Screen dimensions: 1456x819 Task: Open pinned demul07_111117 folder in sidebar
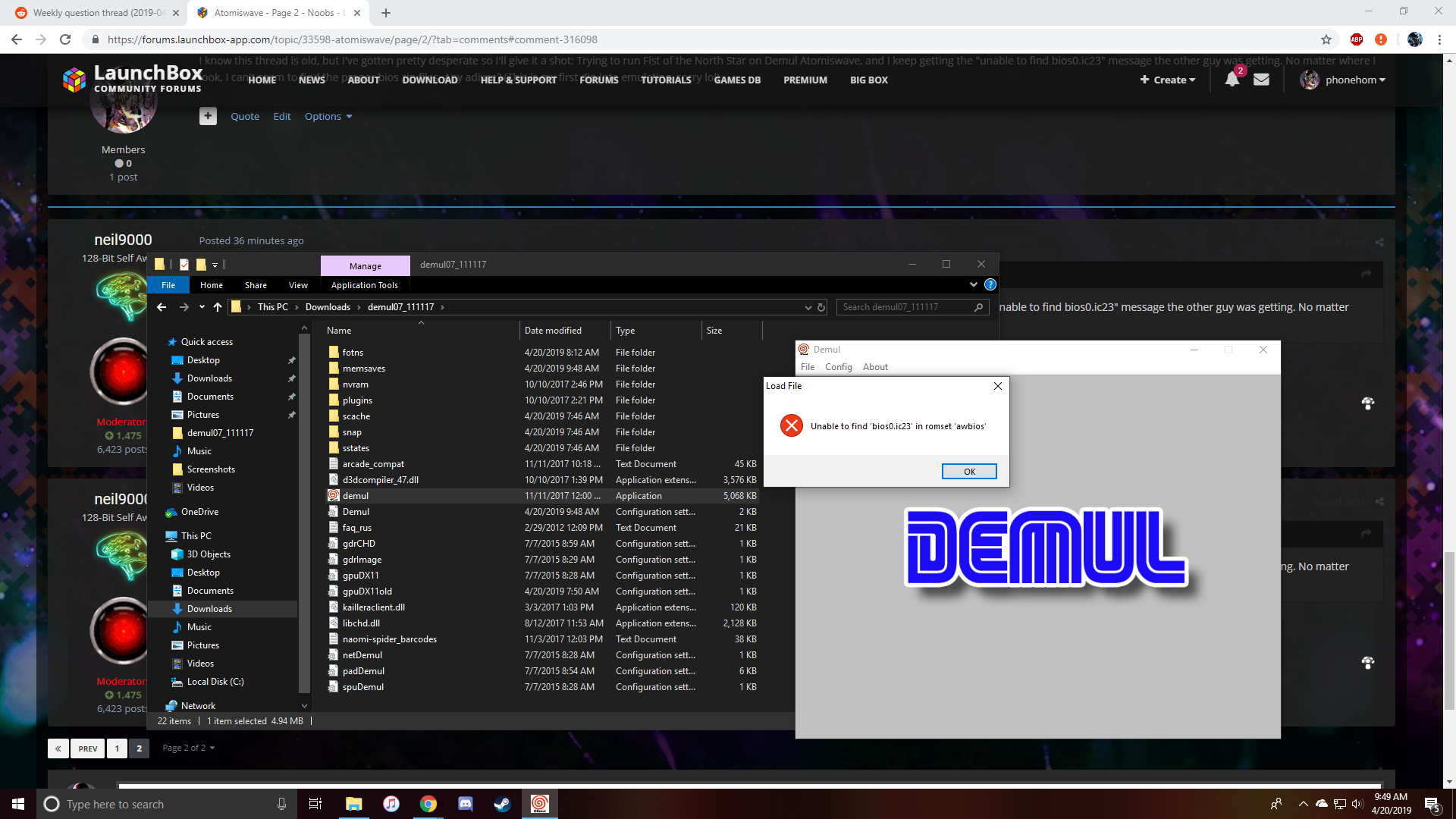[x=220, y=433]
